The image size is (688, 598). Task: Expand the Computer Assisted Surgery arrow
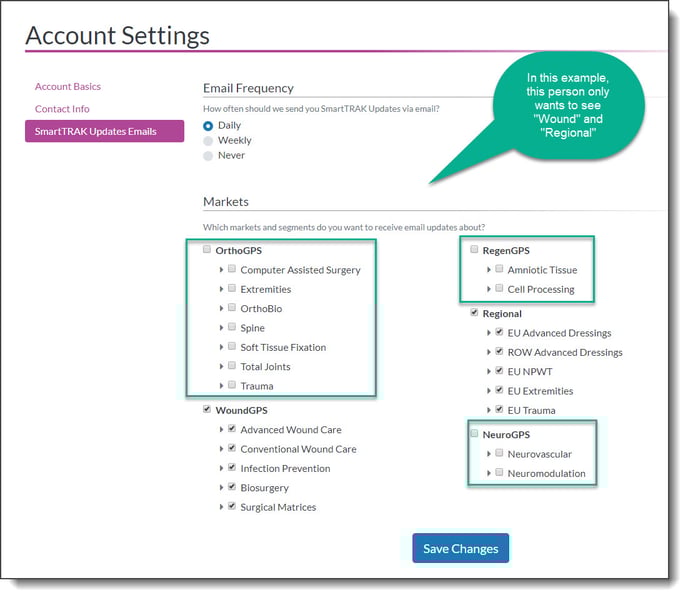coord(222,269)
